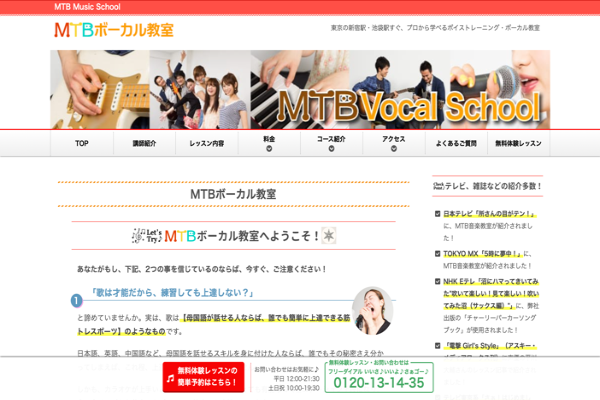The width and height of the screenshot is (600, 400).
Task: Open the MTB Music School top bar link
Action: 87,7
